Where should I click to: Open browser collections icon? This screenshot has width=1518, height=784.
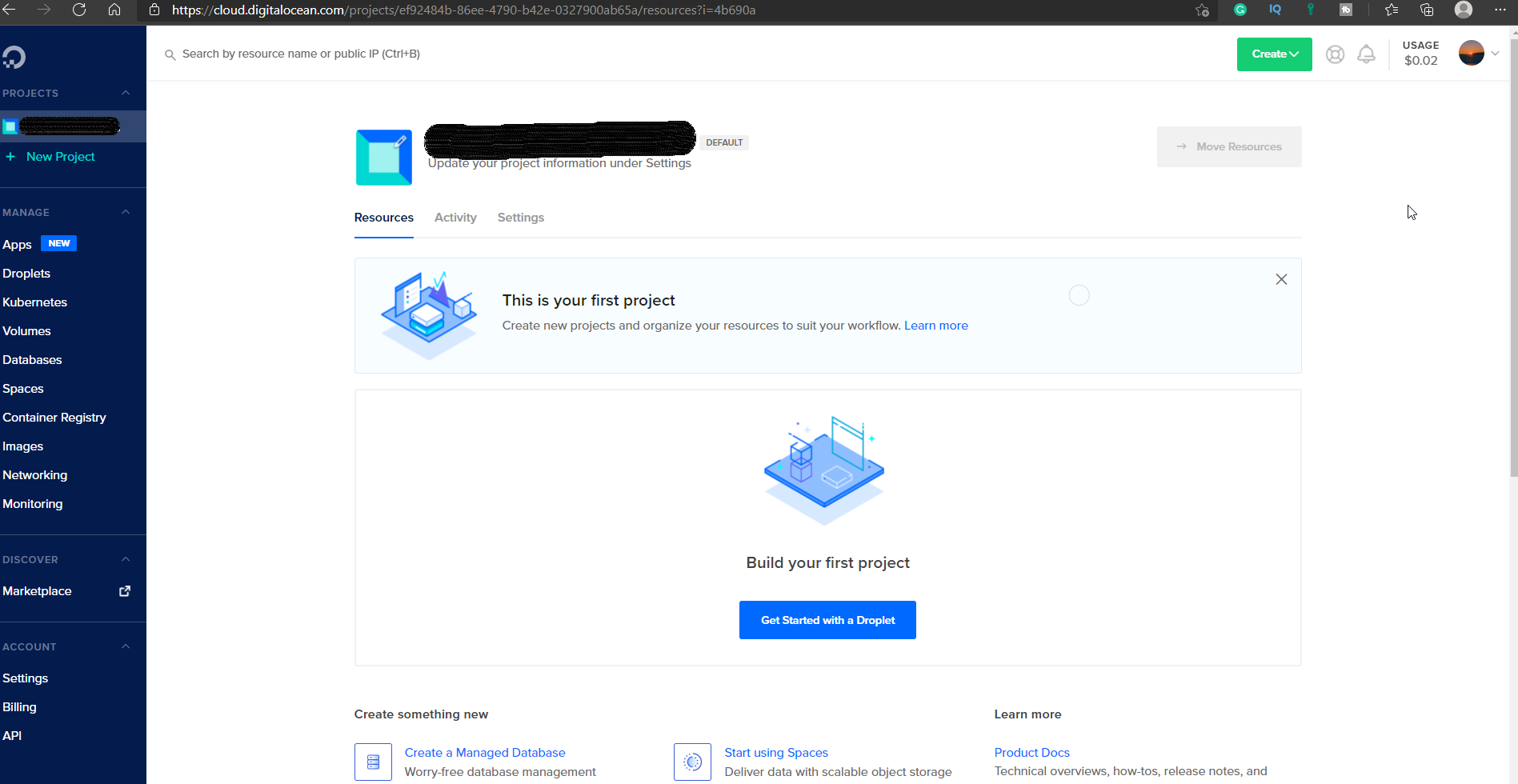tap(1427, 10)
